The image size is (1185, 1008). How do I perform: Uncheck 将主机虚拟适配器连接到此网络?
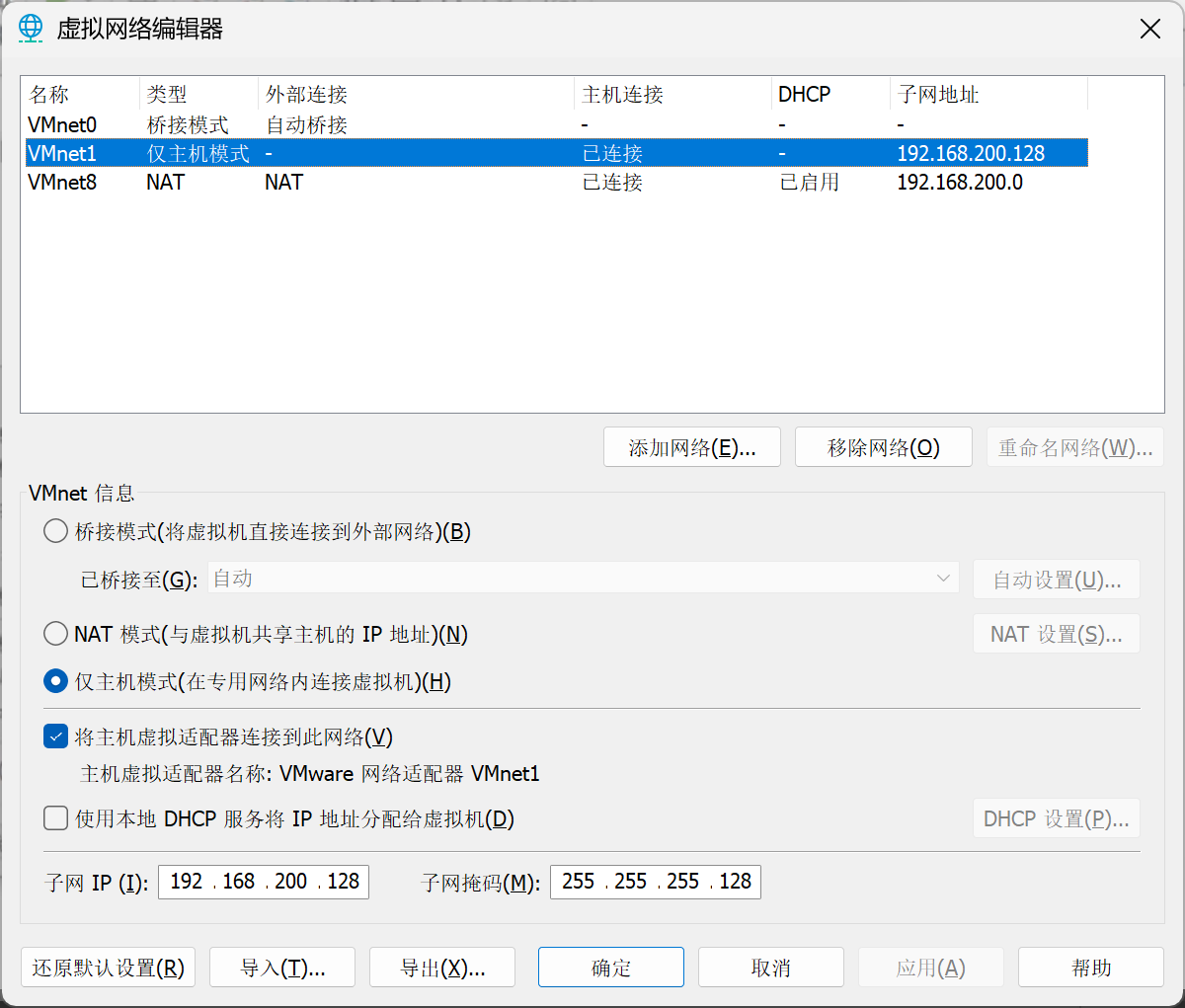click(x=56, y=737)
